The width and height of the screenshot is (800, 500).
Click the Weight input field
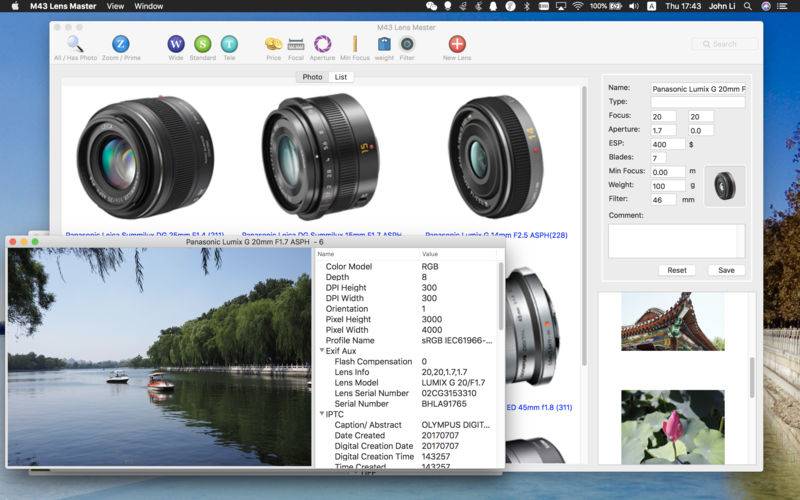click(x=668, y=186)
